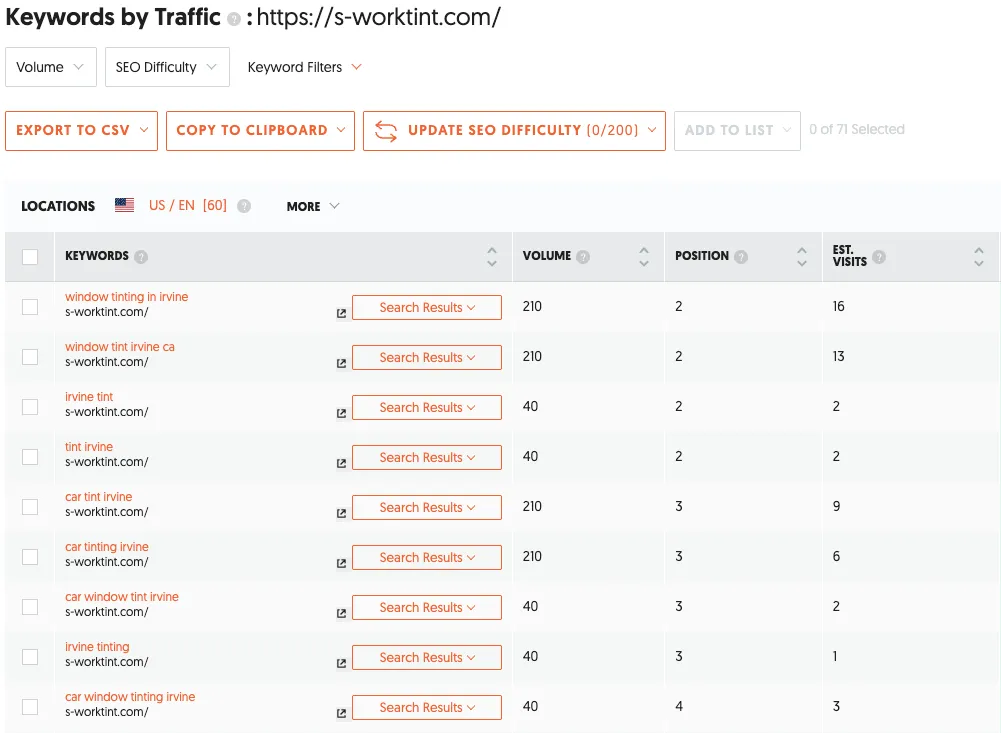This screenshot has height=733, width=1001.
Task: Open external link icon for 'irvine tint' row
Action: [x=341, y=413]
